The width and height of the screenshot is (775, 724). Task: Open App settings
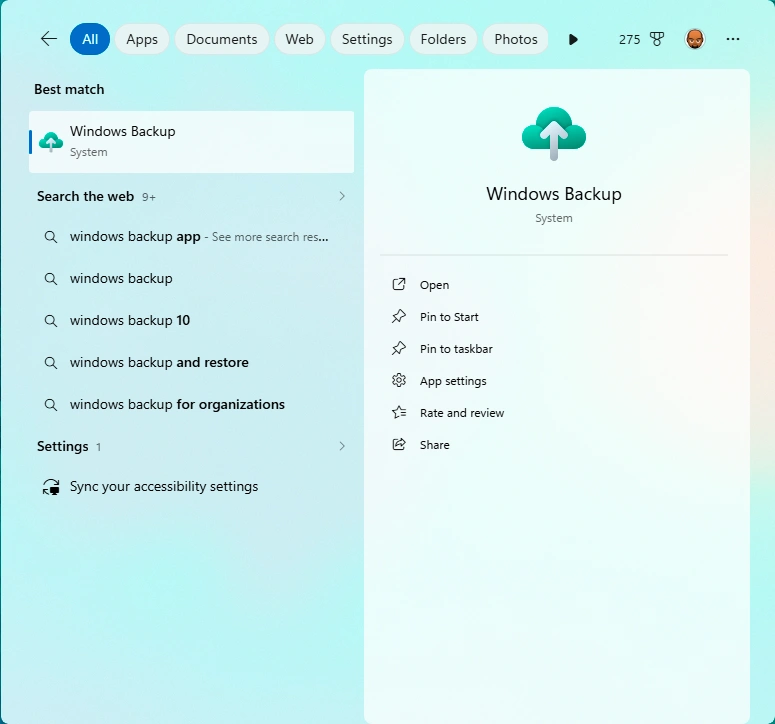tap(554, 381)
